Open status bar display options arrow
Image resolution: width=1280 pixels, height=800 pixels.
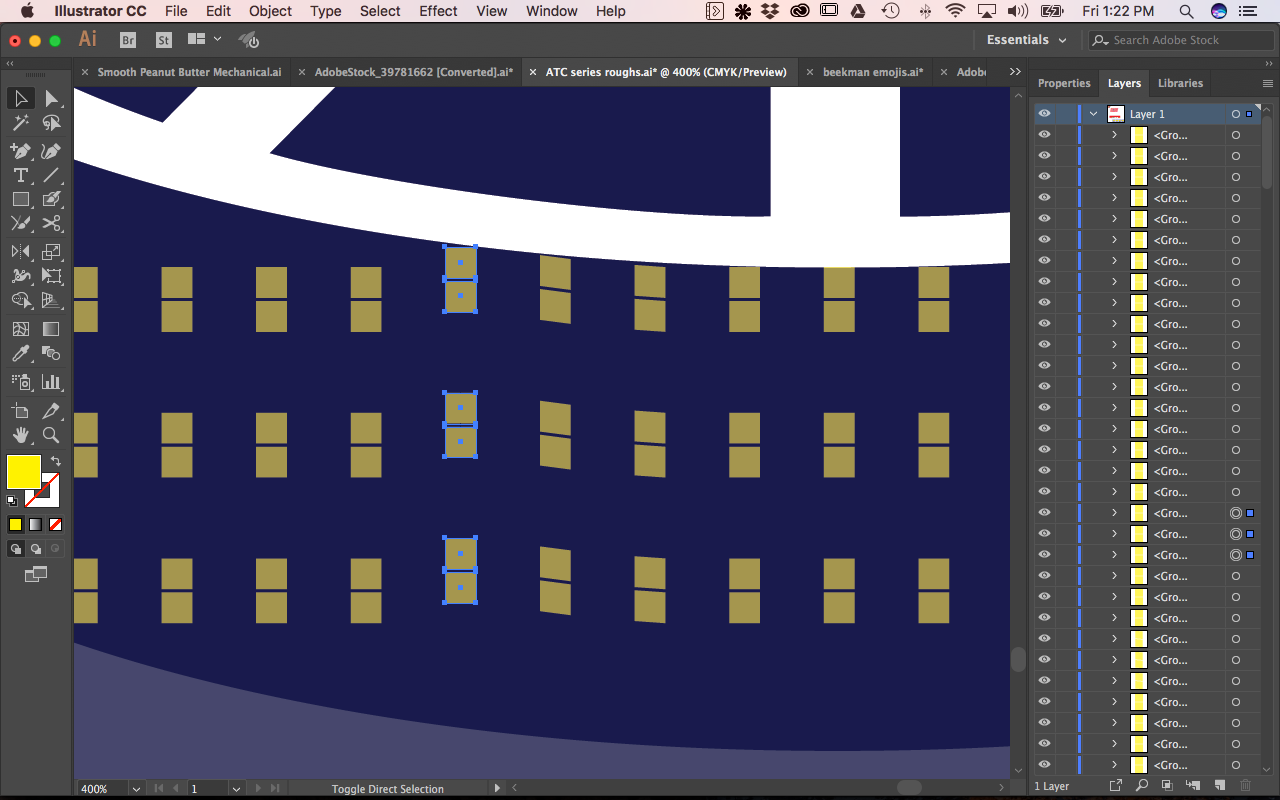[497, 789]
